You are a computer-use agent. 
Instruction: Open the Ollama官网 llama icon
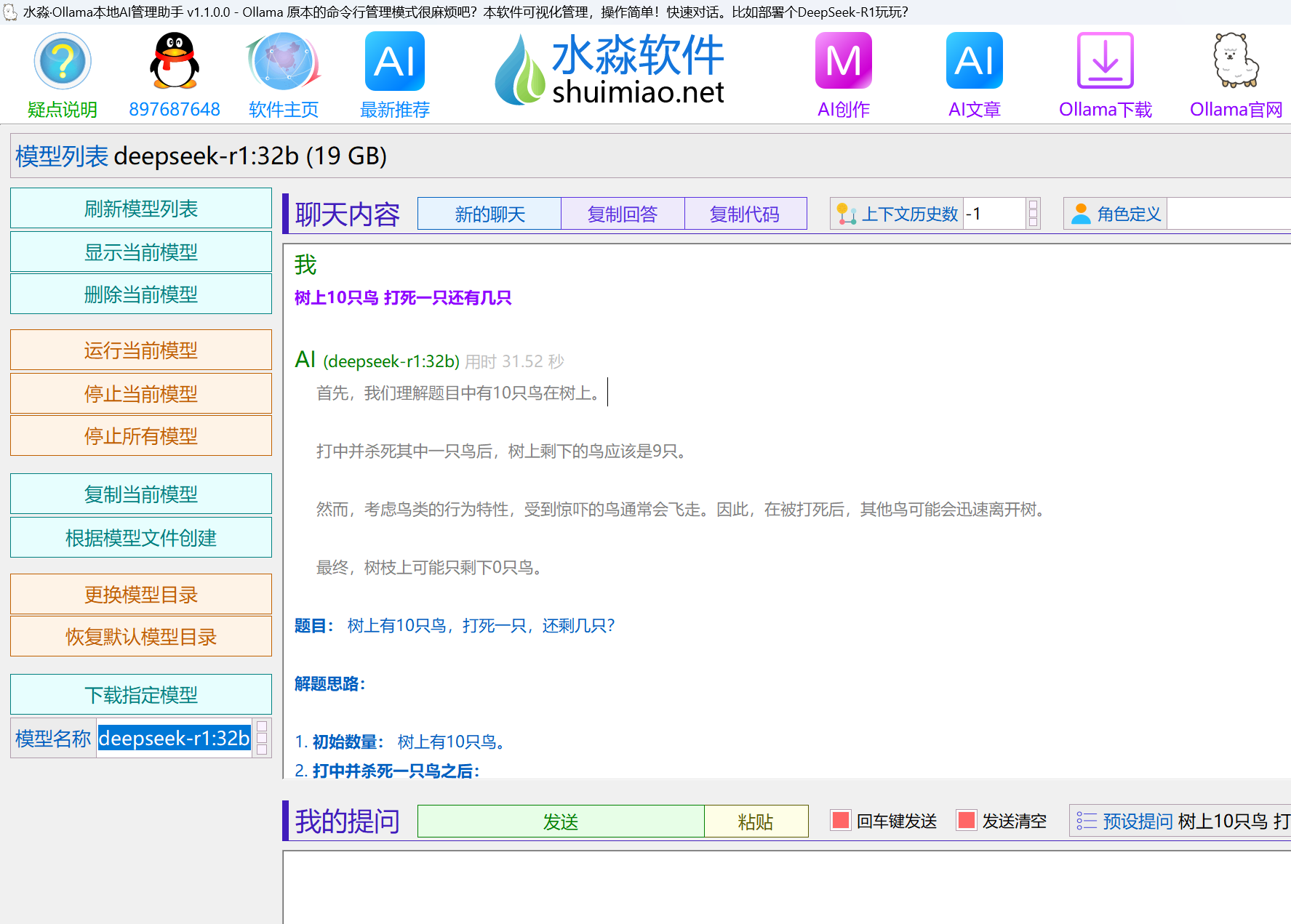(x=1236, y=61)
